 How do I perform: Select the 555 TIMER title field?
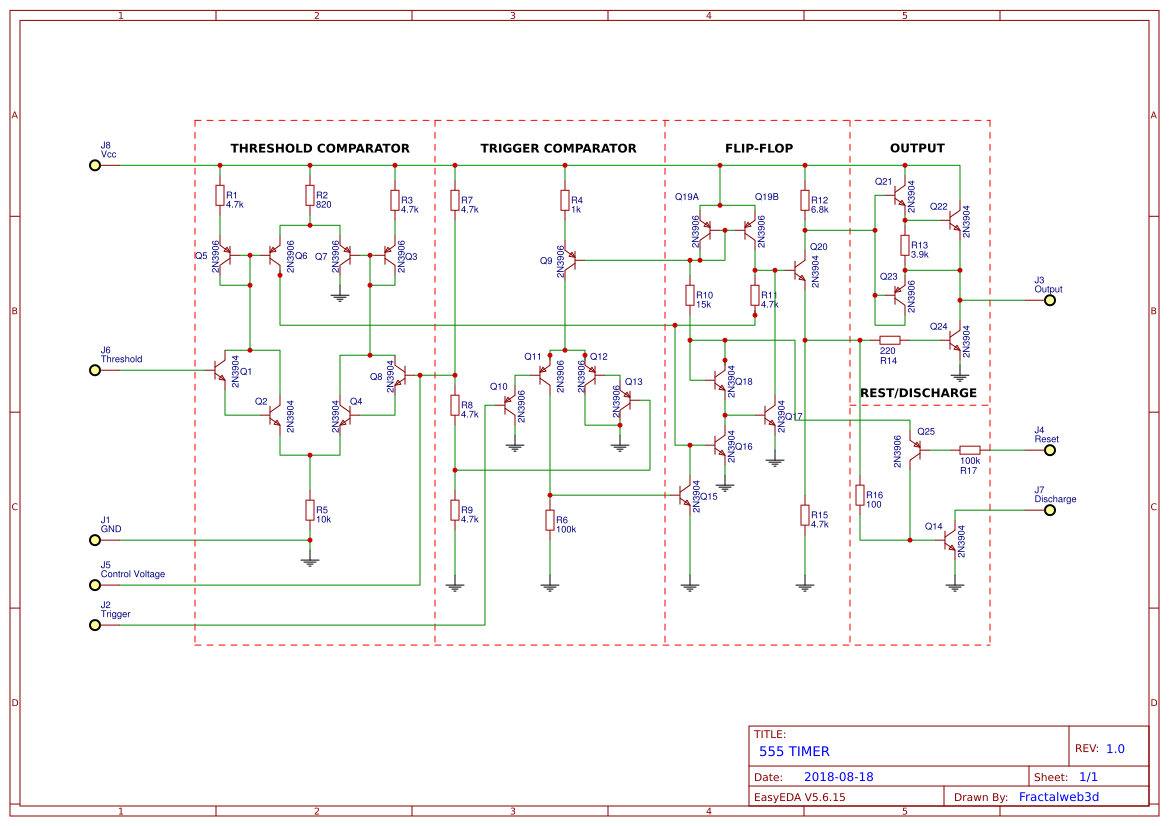coord(794,751)
